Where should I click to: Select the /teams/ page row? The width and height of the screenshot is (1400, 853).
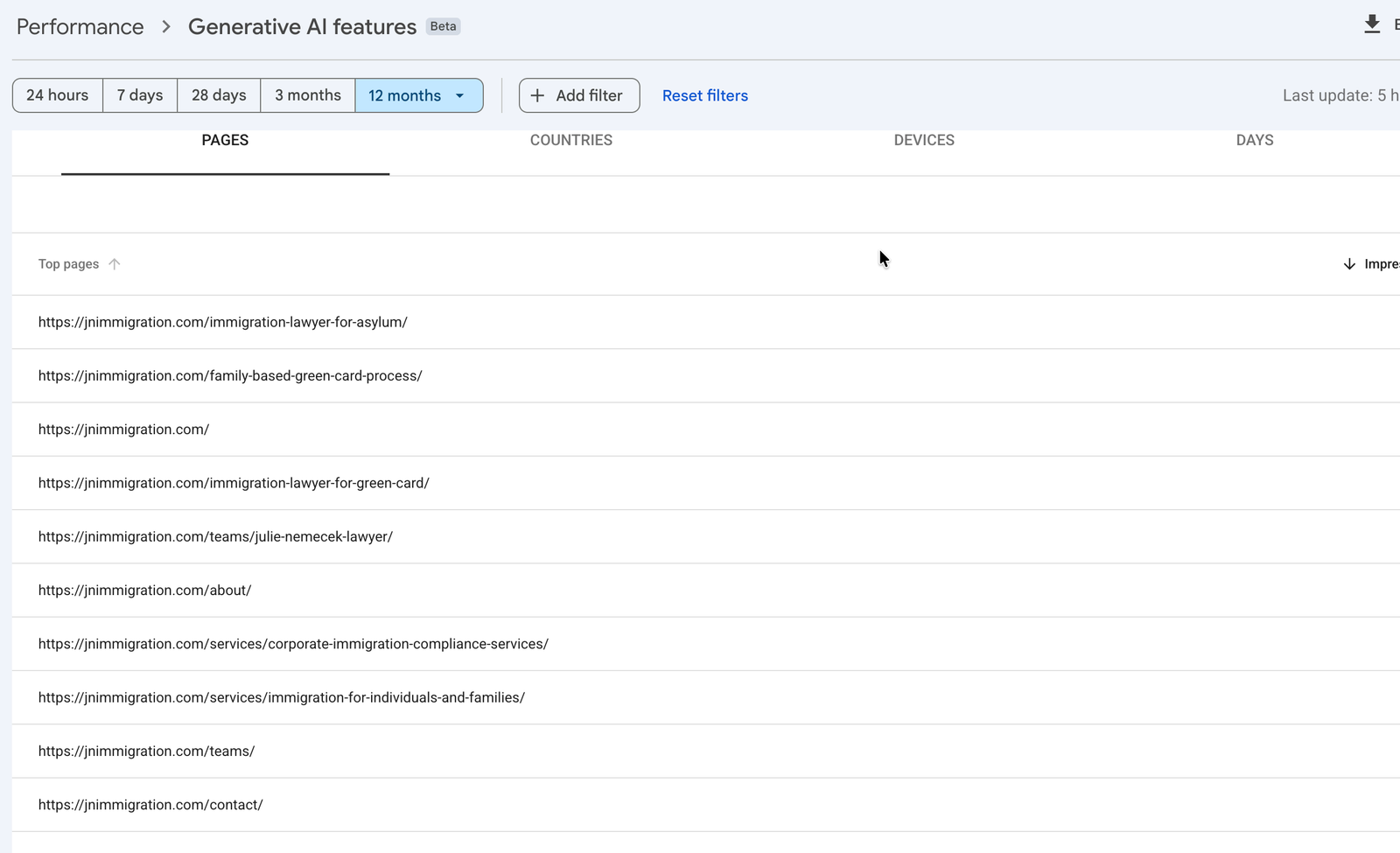(x=706, y=752)
